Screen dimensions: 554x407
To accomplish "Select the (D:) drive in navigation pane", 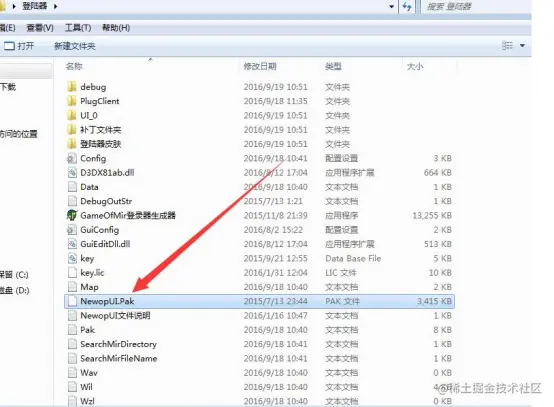I will point(14,290).
